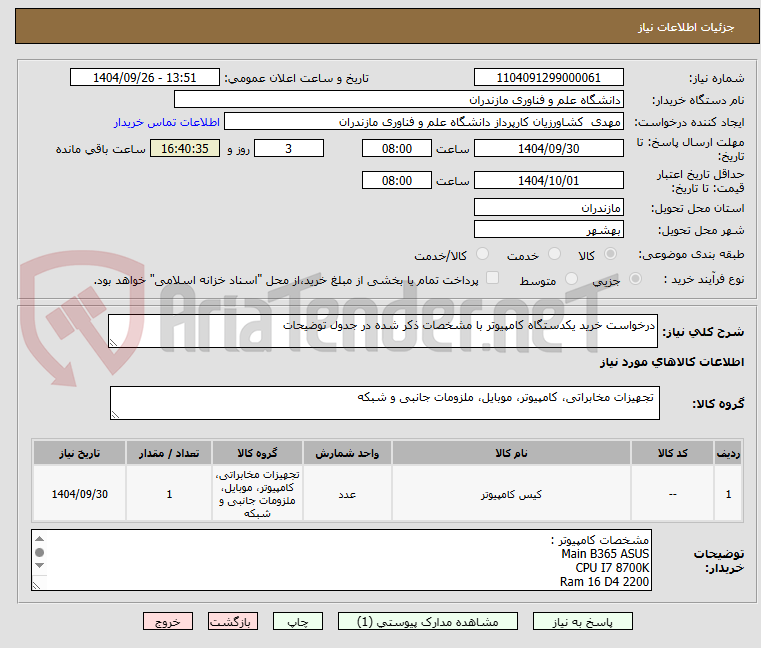Open مشاهده مدارک پیوستی (1) button
The width and height of the screenshot is (761, 648).
pyautogui.click(x=428, y=621)
